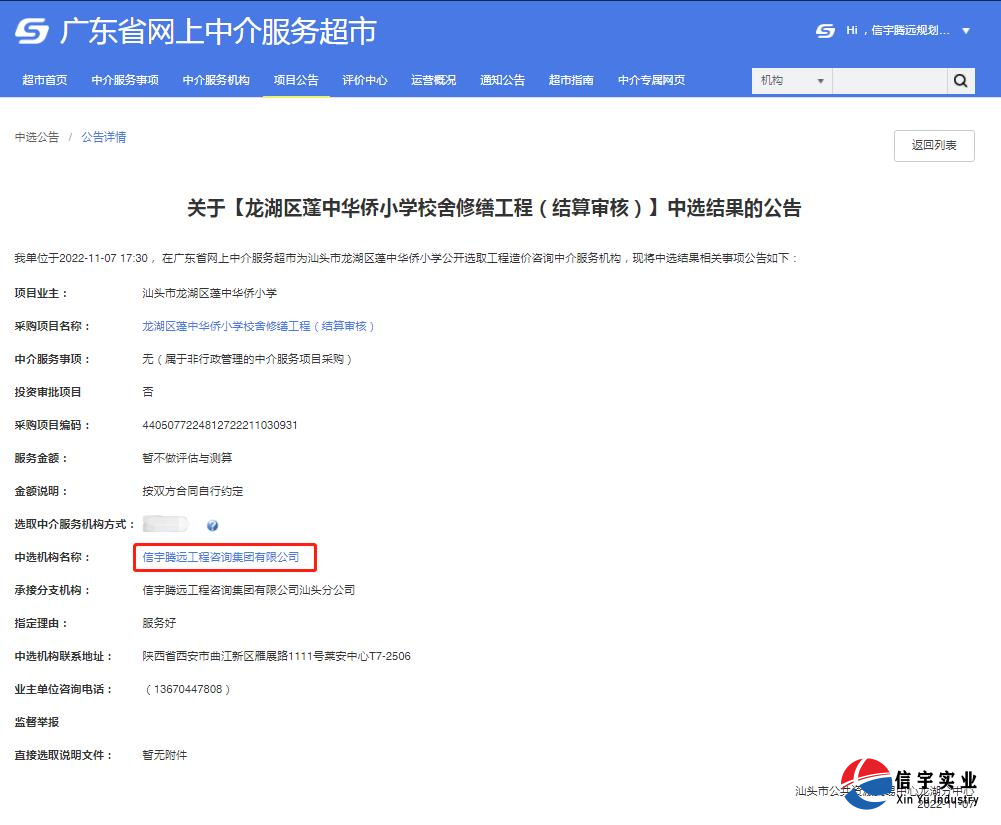Open the 机构 search category dropdown
The width and height of the screenshot is (1001, 825).
point(791,80)
